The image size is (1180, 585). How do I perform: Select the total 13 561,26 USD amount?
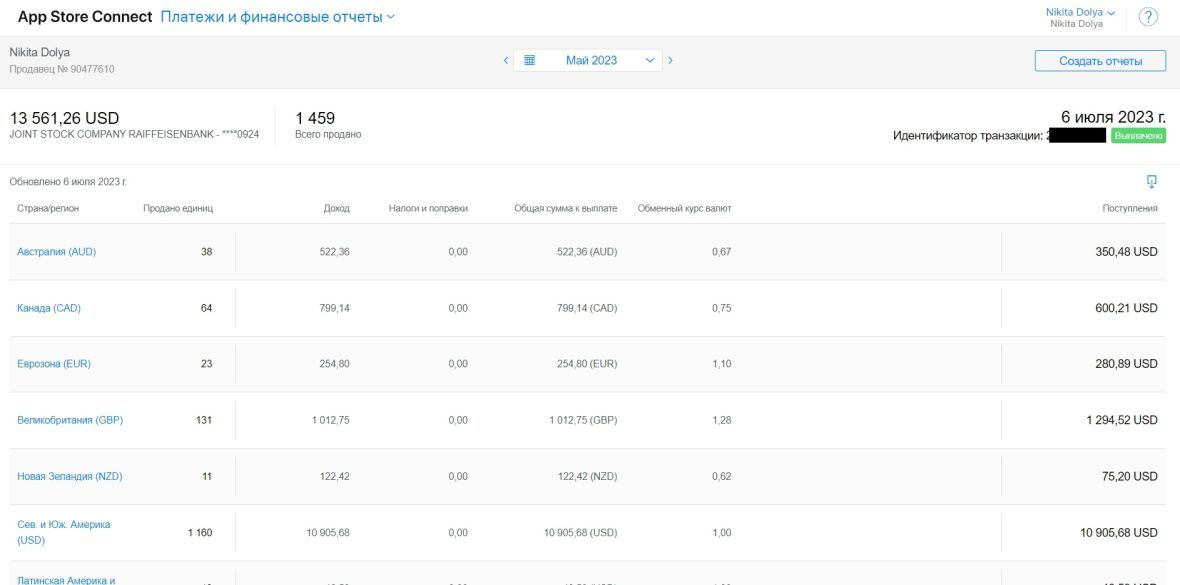(64, 118)
